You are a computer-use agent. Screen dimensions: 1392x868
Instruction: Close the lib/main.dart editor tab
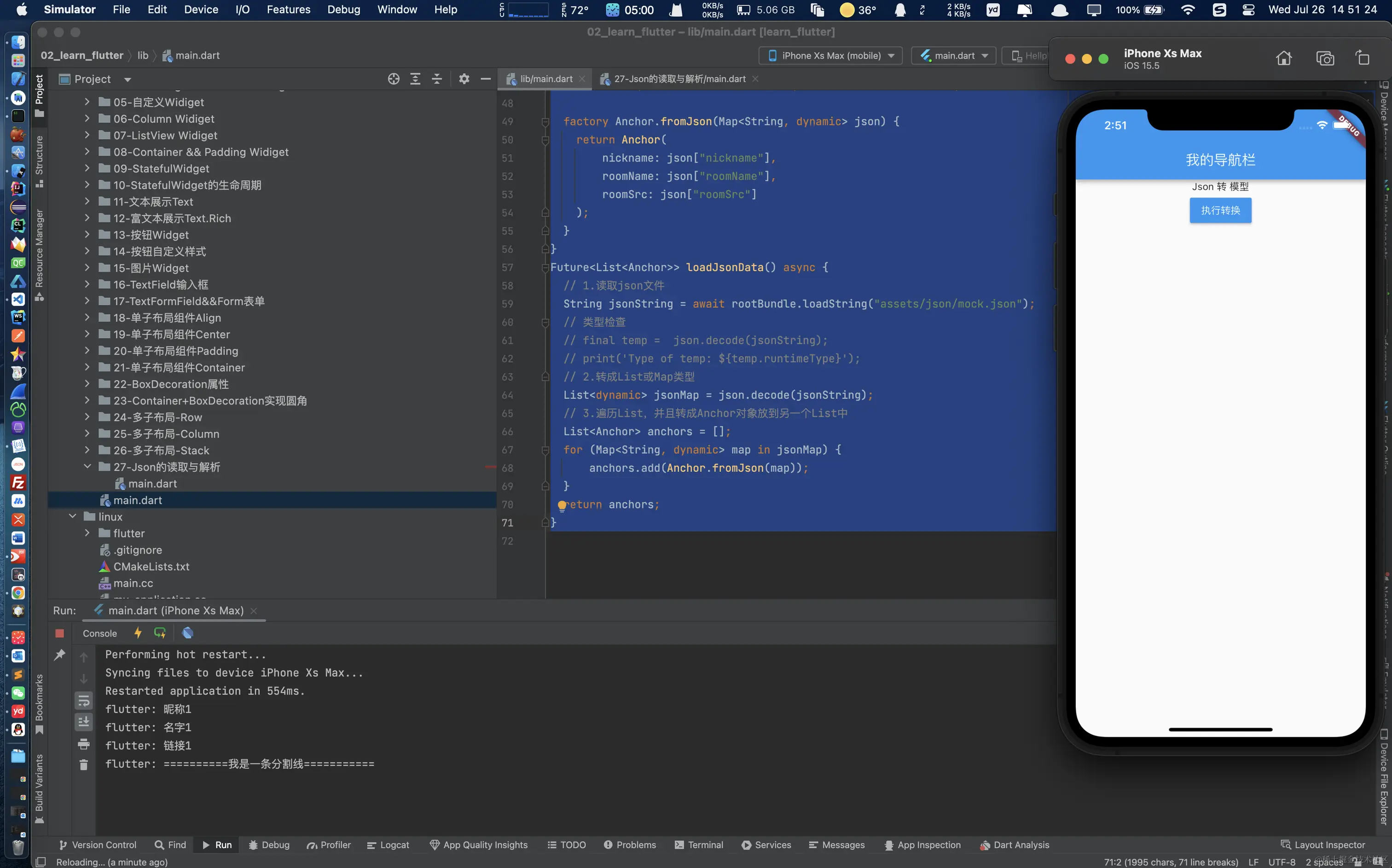click(x=583, y=79)
